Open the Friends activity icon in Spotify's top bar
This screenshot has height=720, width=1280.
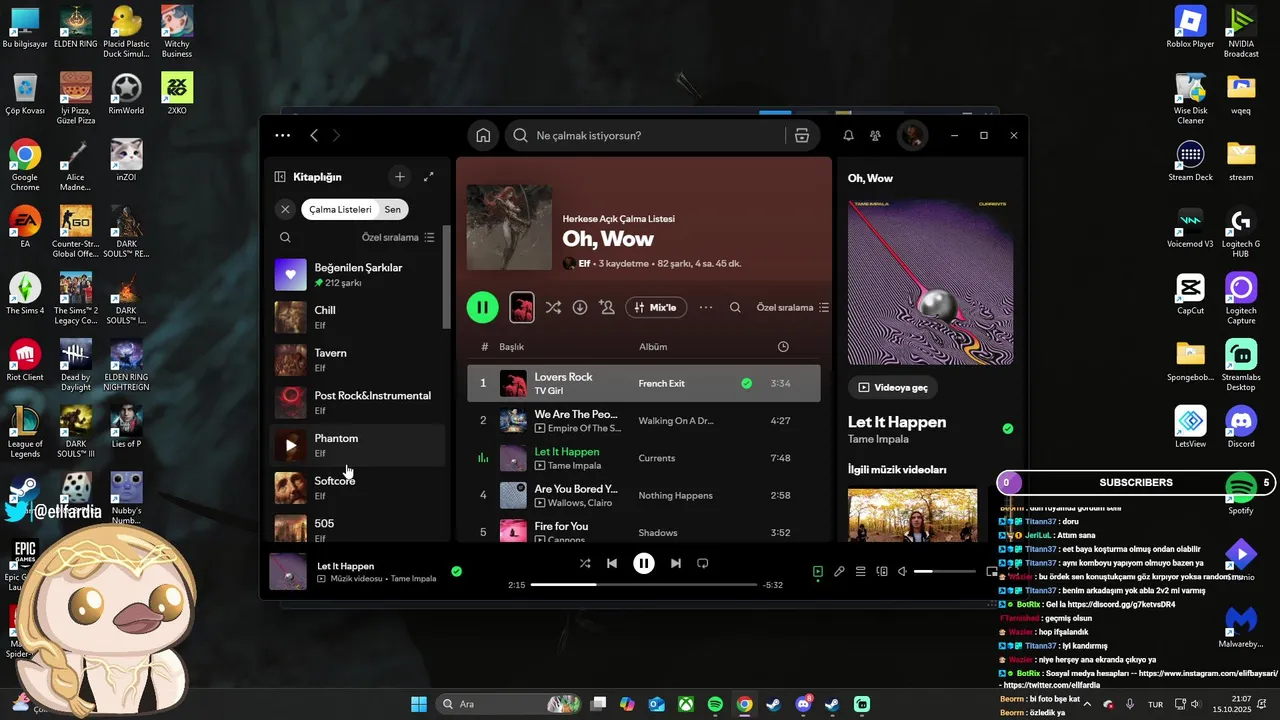(x=876, y=136)
